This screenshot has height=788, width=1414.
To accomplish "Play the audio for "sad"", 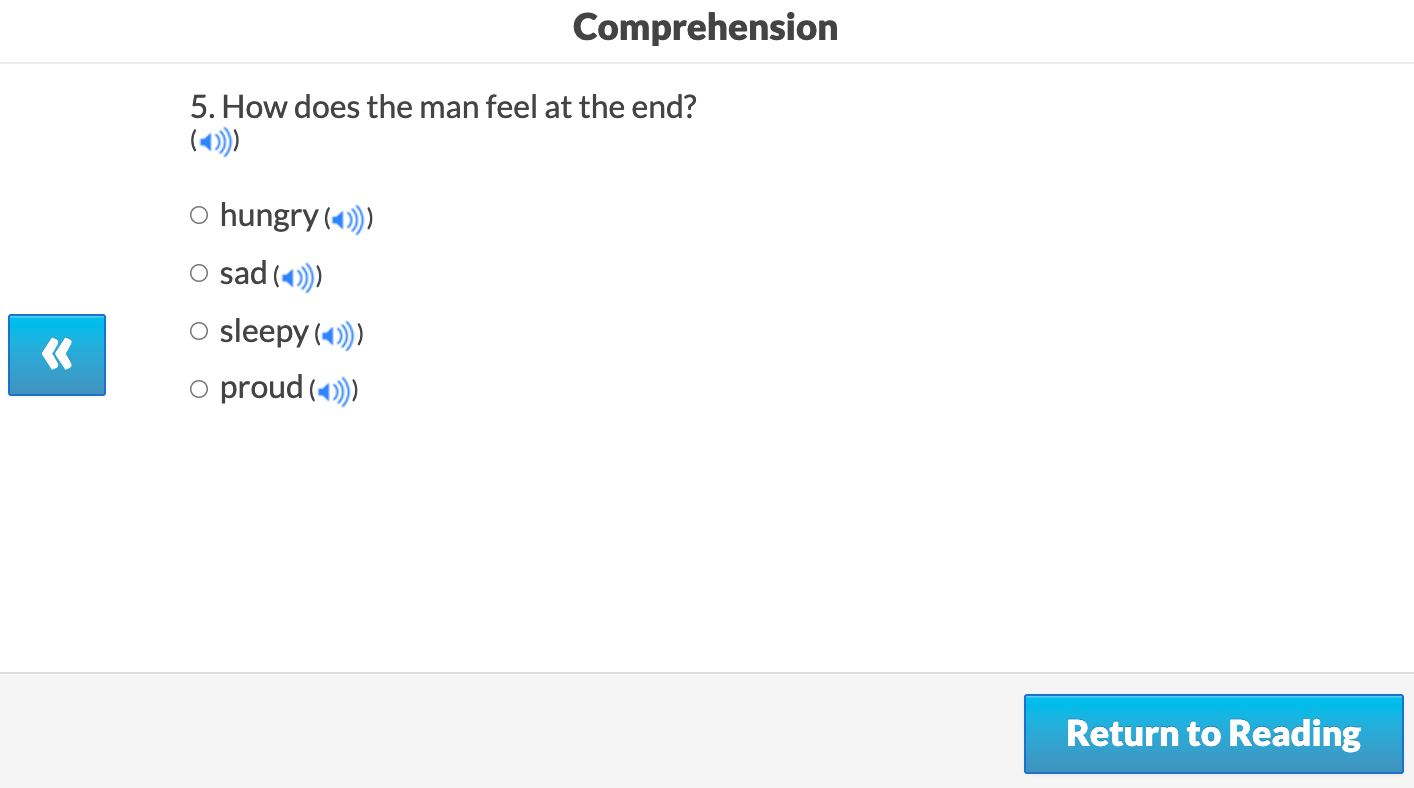I will point(295,277).
